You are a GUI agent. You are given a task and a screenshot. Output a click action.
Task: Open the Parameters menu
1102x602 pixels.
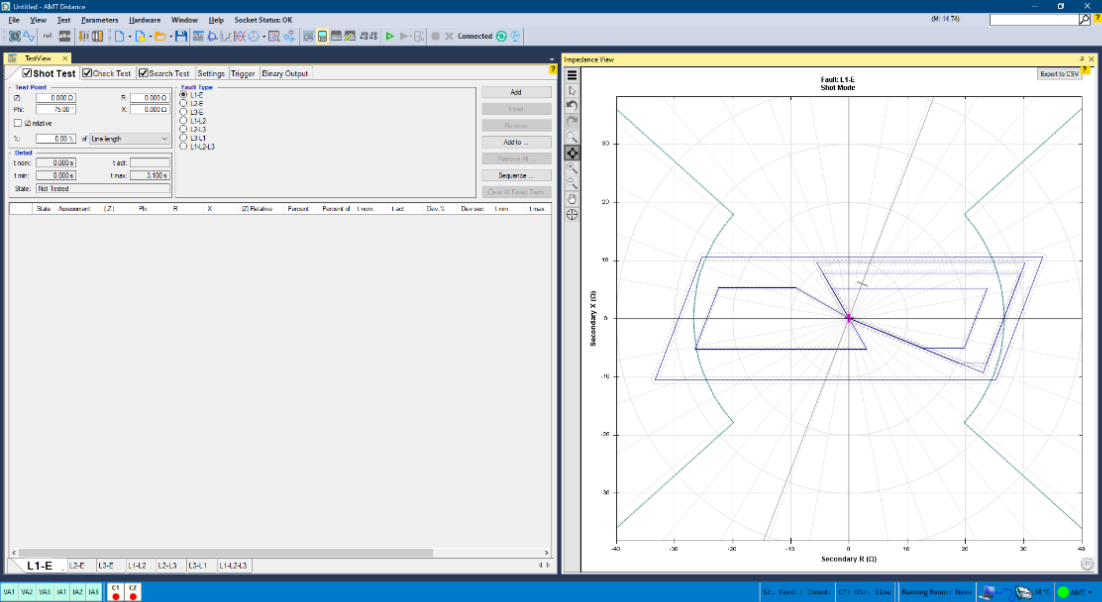[99, 20]
